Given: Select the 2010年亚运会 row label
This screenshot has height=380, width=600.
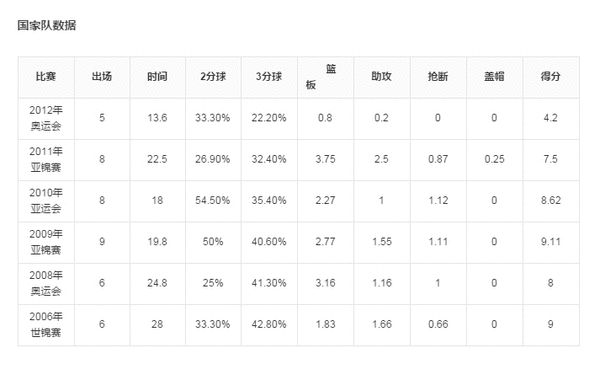Looking at the screenshot, I should point(46,201).
